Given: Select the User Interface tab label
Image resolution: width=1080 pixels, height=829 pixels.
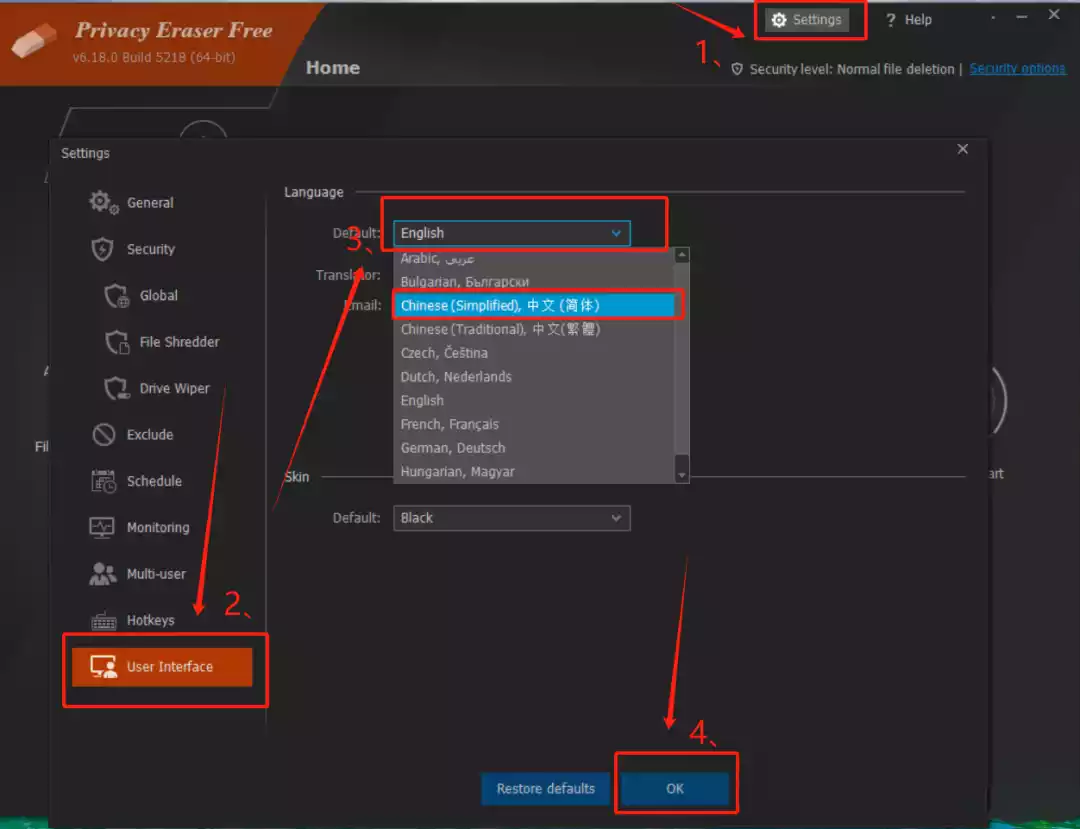Looking at the screenshot, I should [169, 667].
